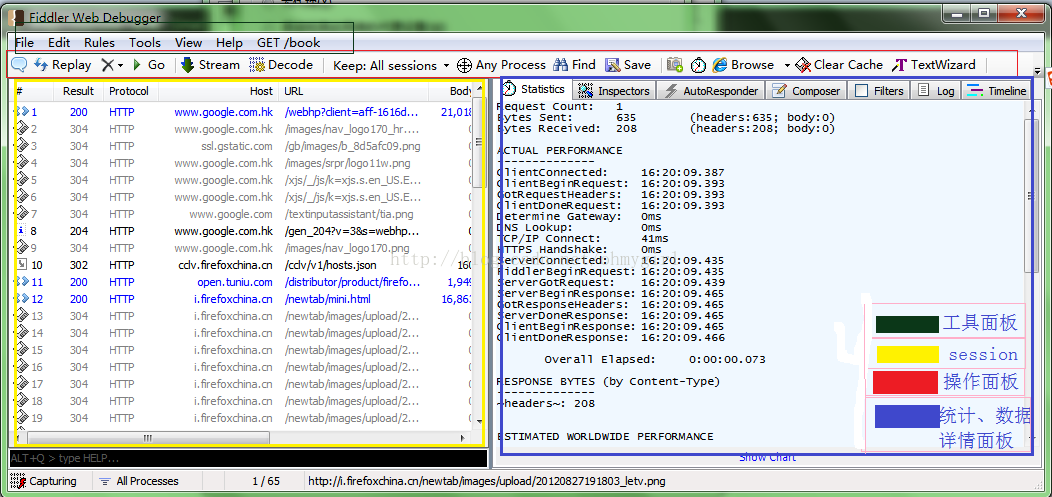This screenshot has height=497, width=1052.
Task: Click the Go resume icon
Action: pyautogui.click(x=149, y=65)
